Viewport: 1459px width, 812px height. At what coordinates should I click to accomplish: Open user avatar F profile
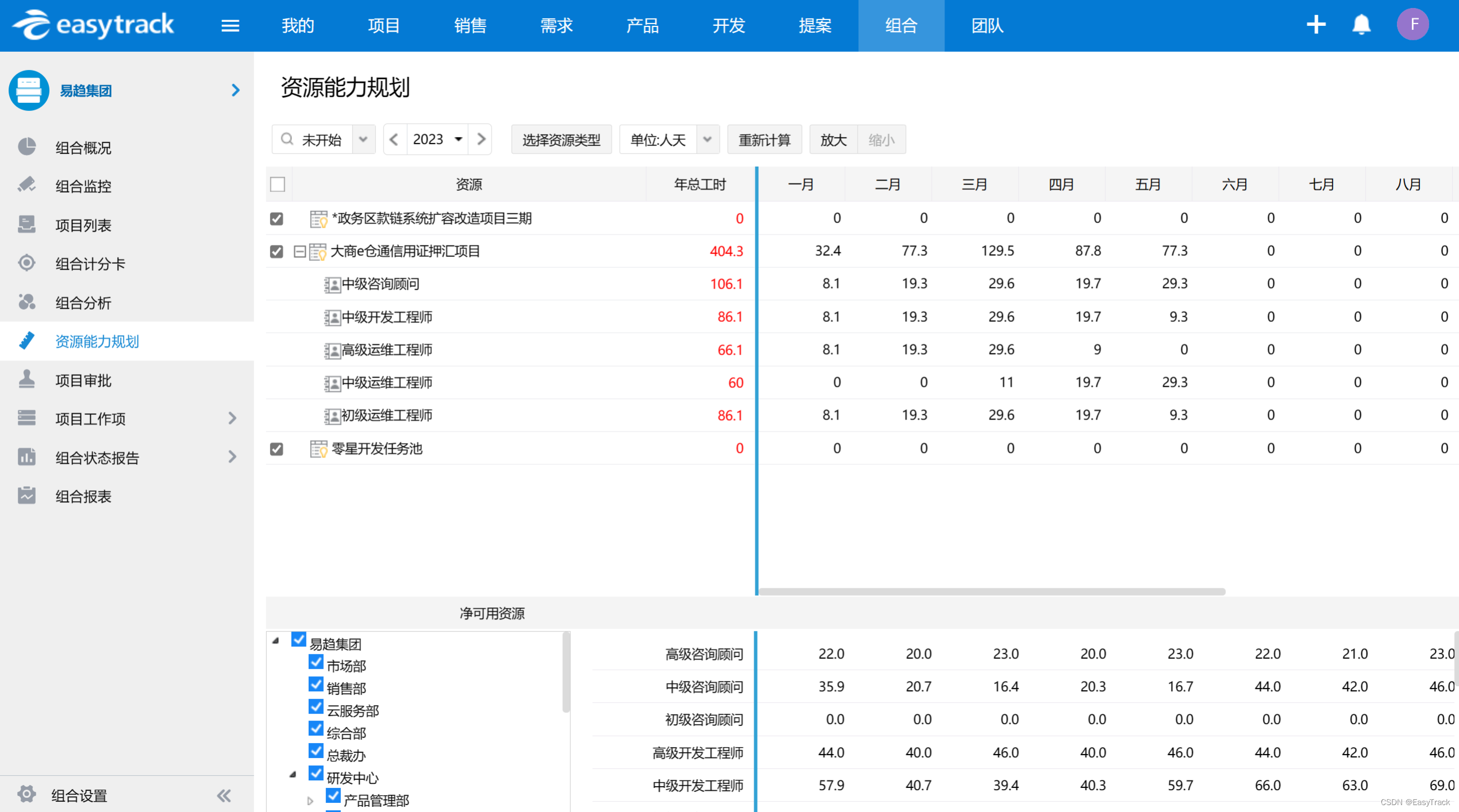pos(1412,25)
